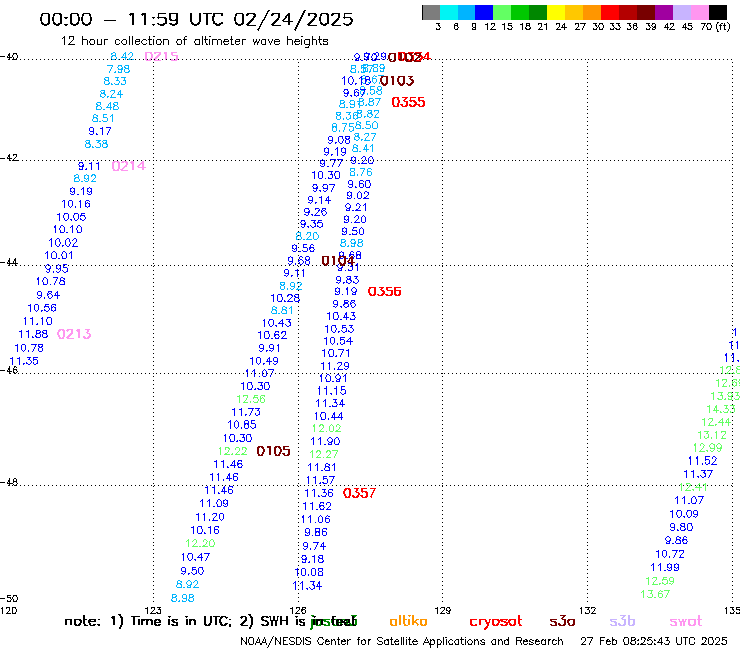Click the s3b satellite legend label
Viewport: 740px width, 650px height.
point(622,621)
